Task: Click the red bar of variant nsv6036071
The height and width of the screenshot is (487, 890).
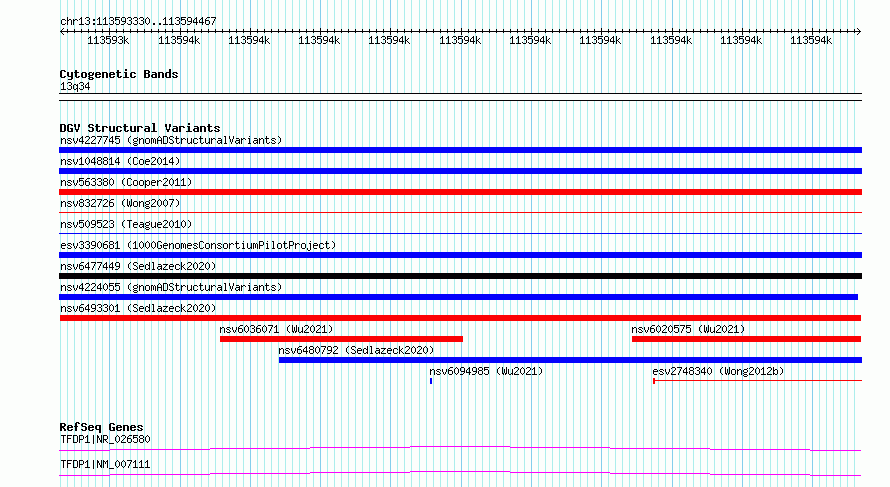Action: 341,339
